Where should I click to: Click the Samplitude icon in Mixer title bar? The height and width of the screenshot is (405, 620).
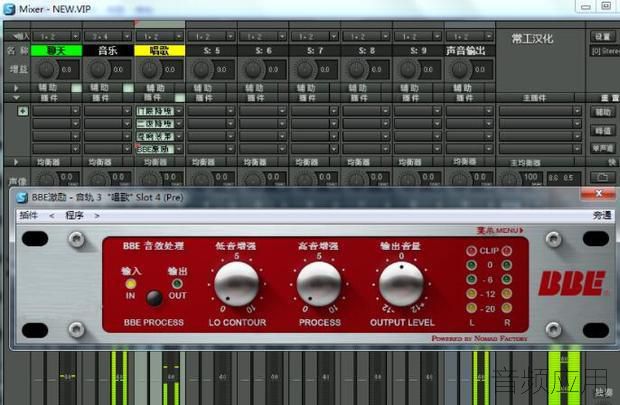click(x=9, y=9)
